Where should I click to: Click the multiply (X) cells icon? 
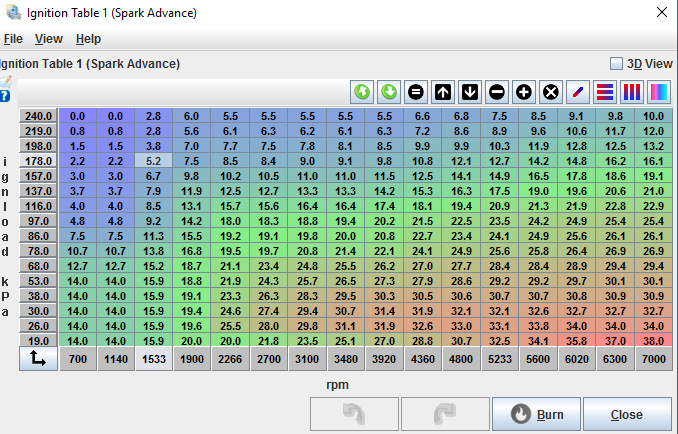coord(551,92)
